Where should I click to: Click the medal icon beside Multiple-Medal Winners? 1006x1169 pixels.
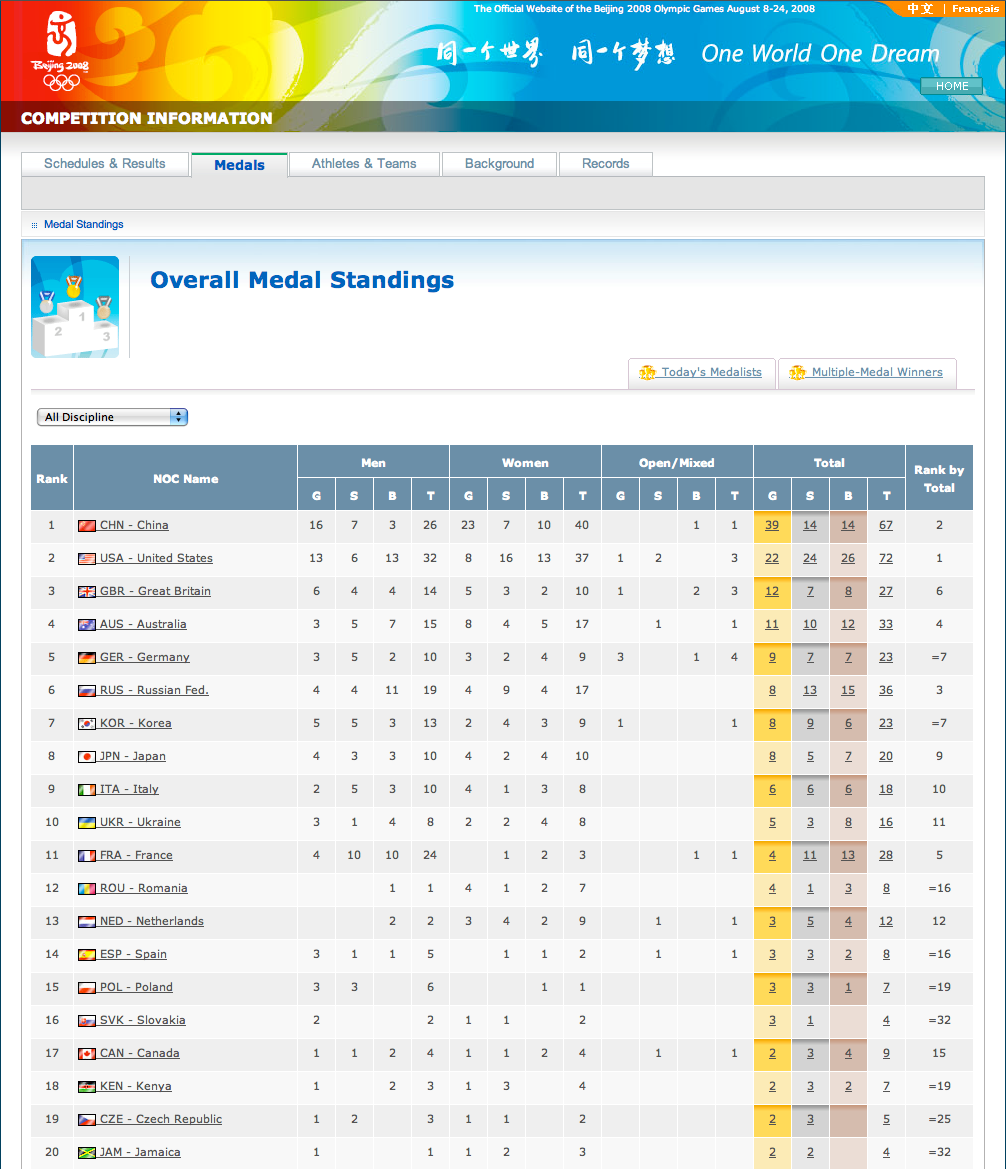click(797, 372)
